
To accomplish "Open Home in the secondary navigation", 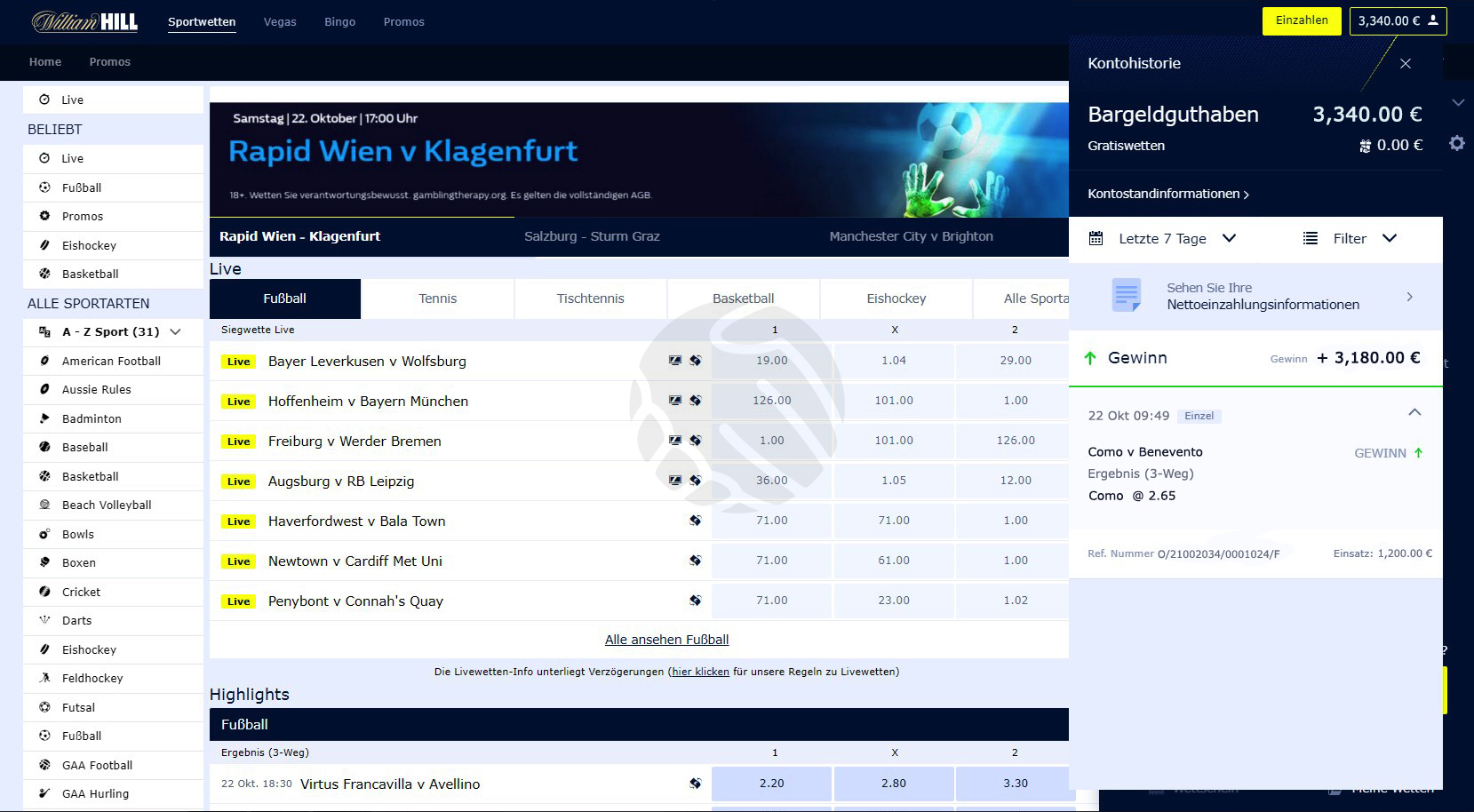I will point(45,62).
